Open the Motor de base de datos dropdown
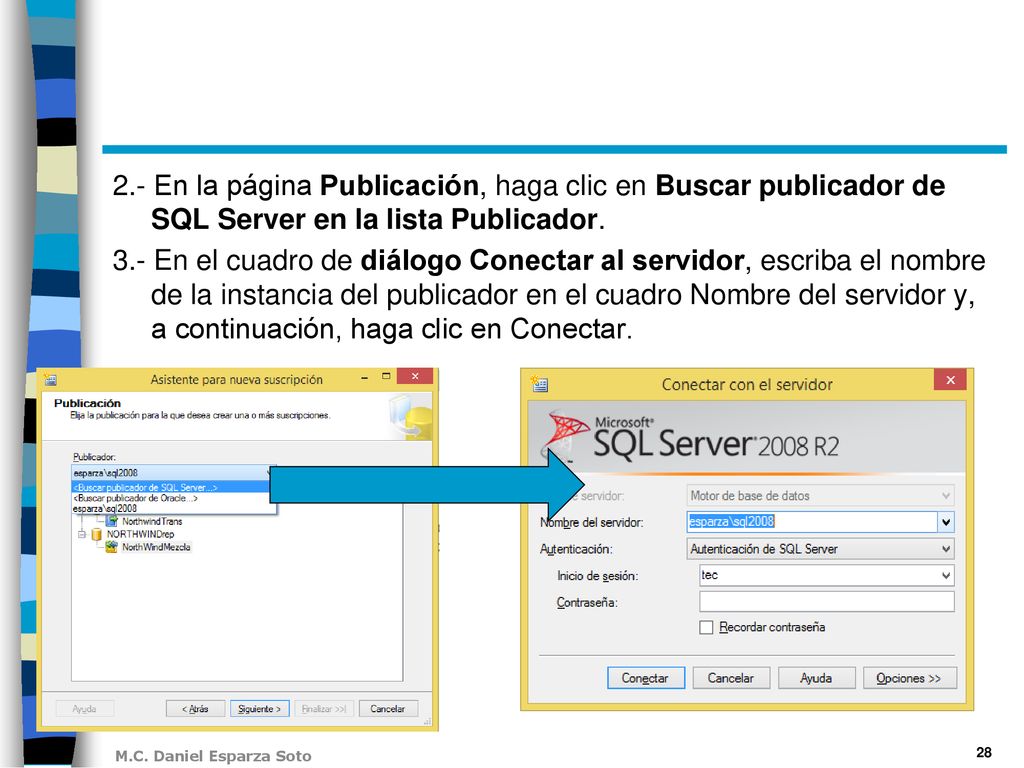Image resolution: width=1024 pixels, height=768 pixels. tap(820, 496)
